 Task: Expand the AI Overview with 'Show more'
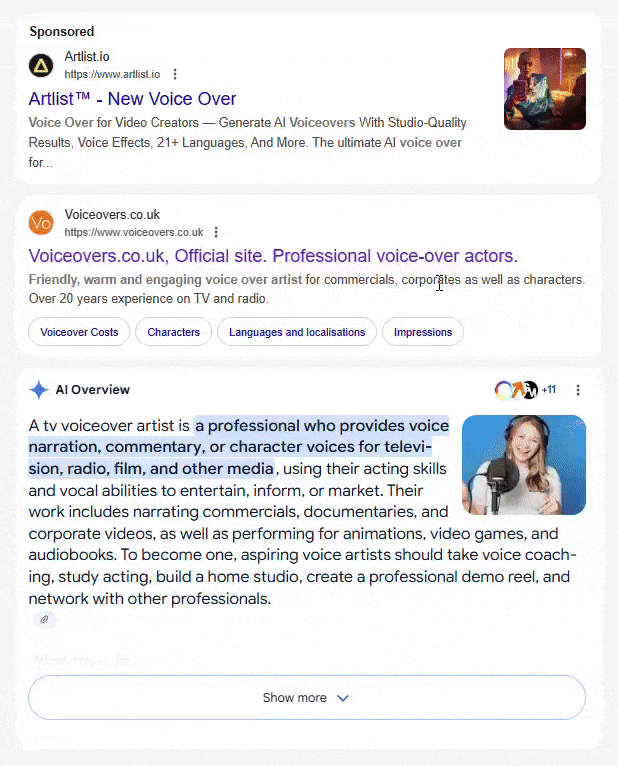[306, 698]
